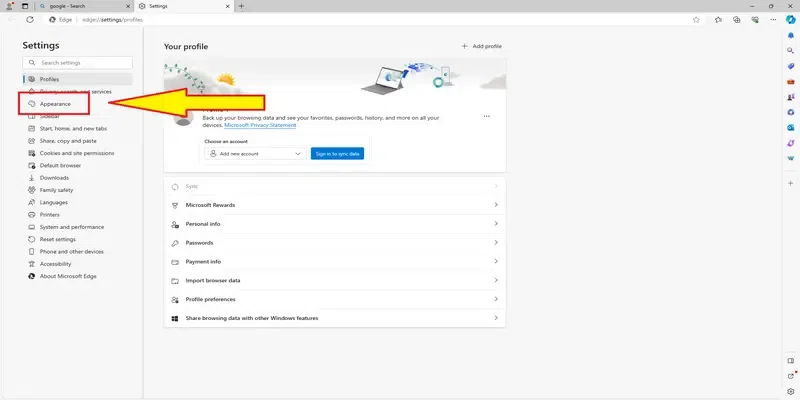Open the Shopping tag sidebar icon

coord(791,66)
